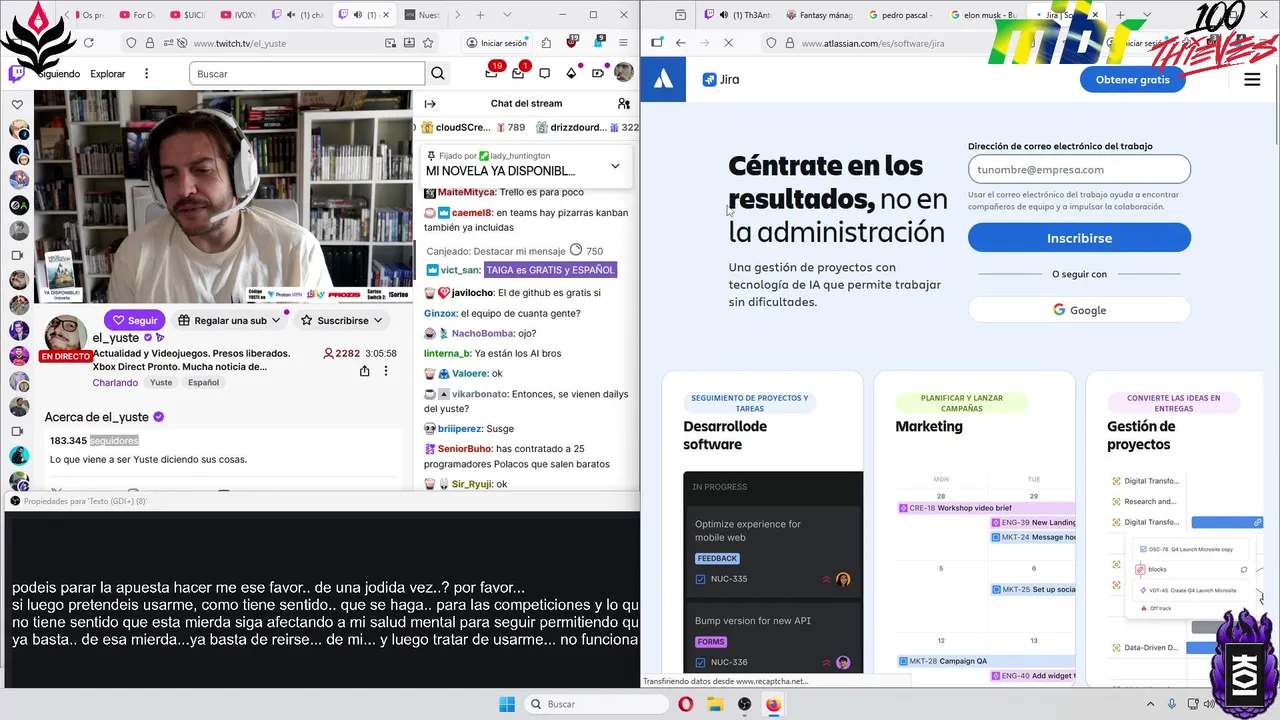Open the Twitch user avatar menu
This screenshot has height=720, width=1280.
(x=624, y=73)
